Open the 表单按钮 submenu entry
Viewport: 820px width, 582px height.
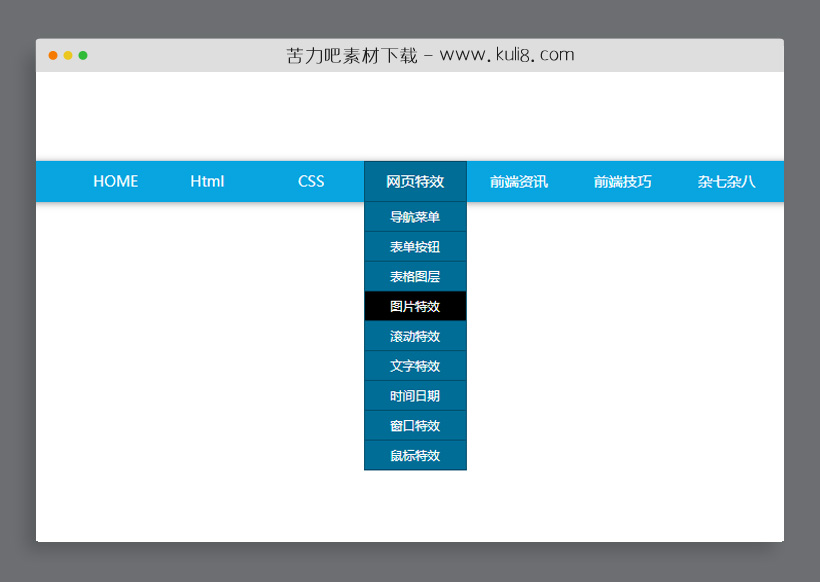point(415,247)
